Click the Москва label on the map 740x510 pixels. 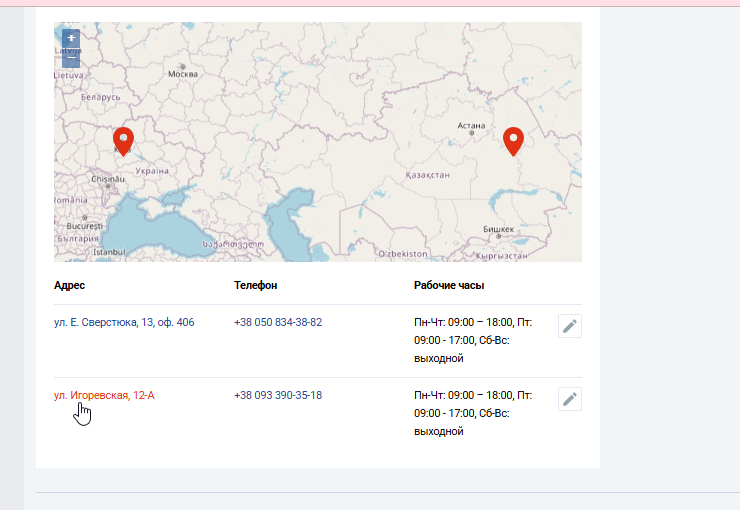pyautogui.click(x=183, y=74)
